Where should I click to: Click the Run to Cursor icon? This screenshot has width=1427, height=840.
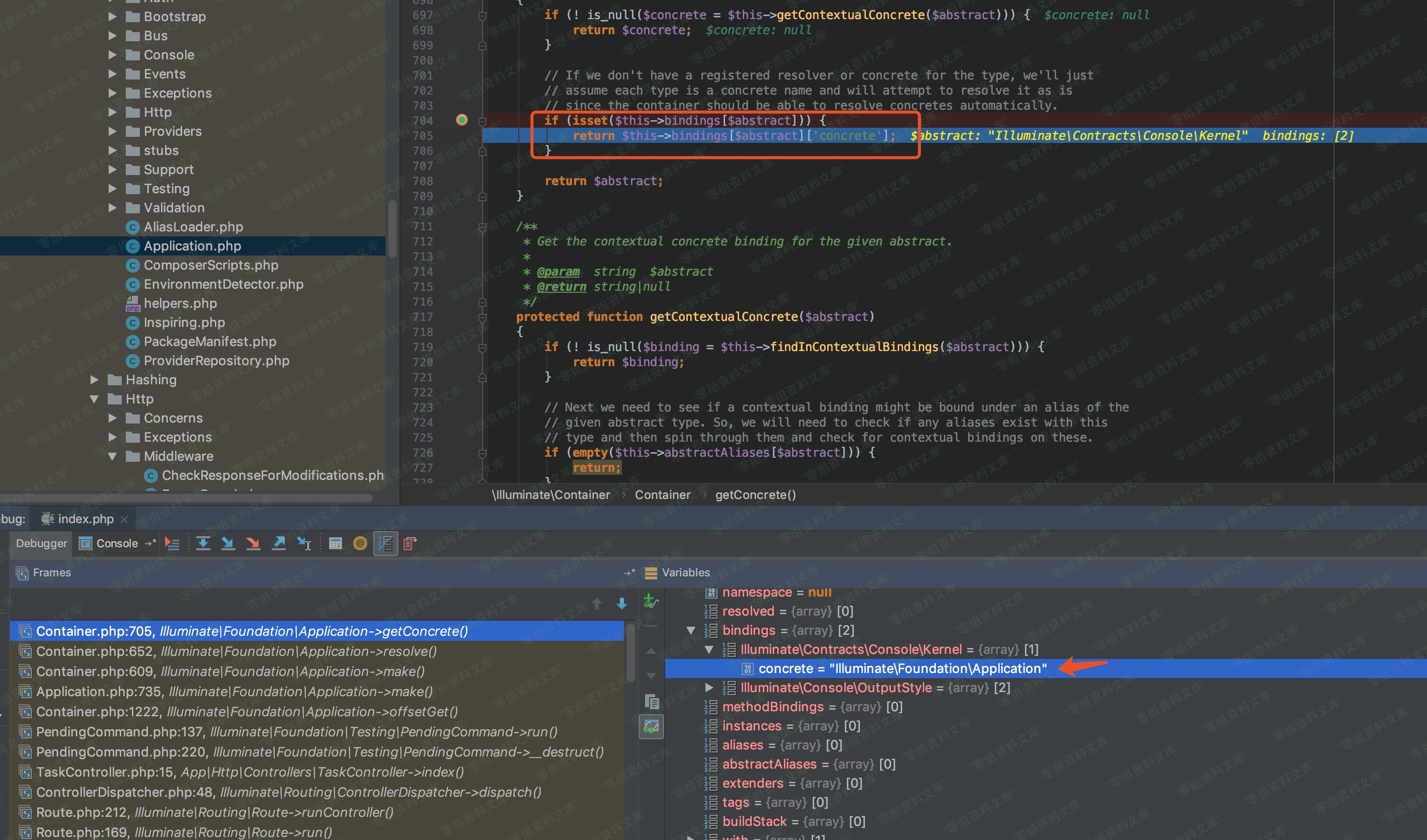tap(304, 544)
